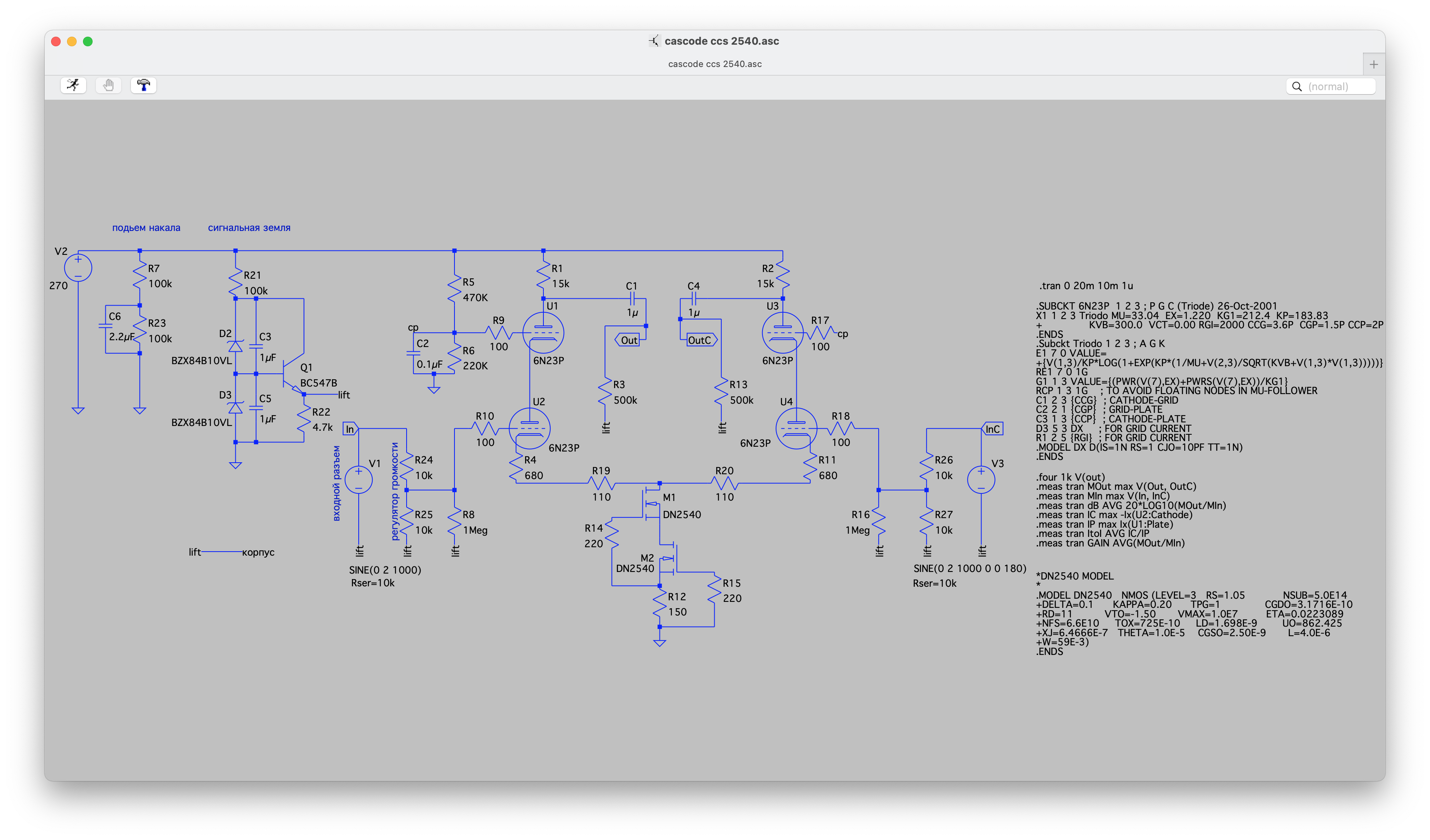Open the Control Panel hammer icon
Image resolution: width=1430 pixels, height=840 pixels.
(x=144, y=85)
